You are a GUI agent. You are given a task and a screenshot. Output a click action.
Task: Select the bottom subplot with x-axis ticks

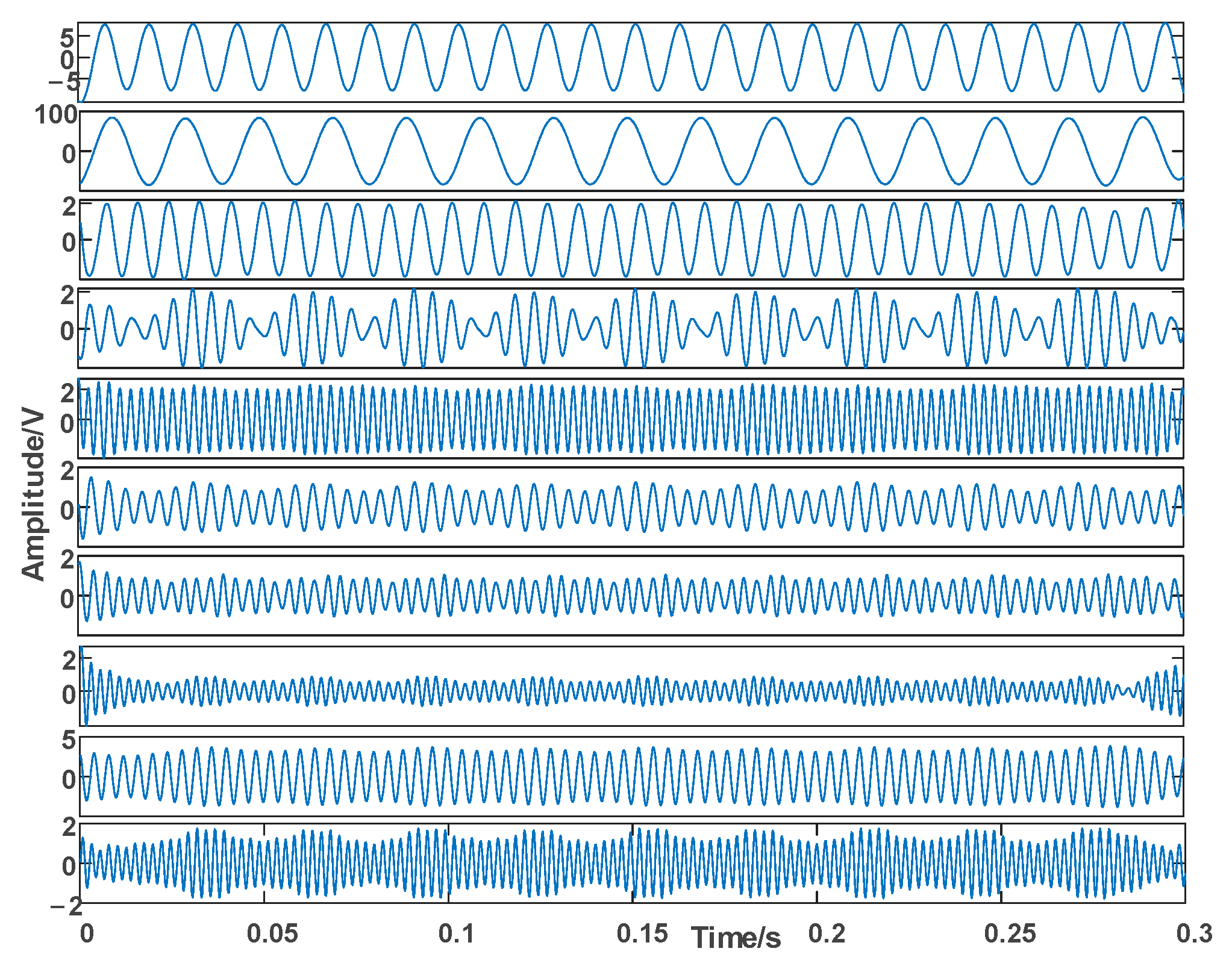pyautogui.click(x=631, y=863)
